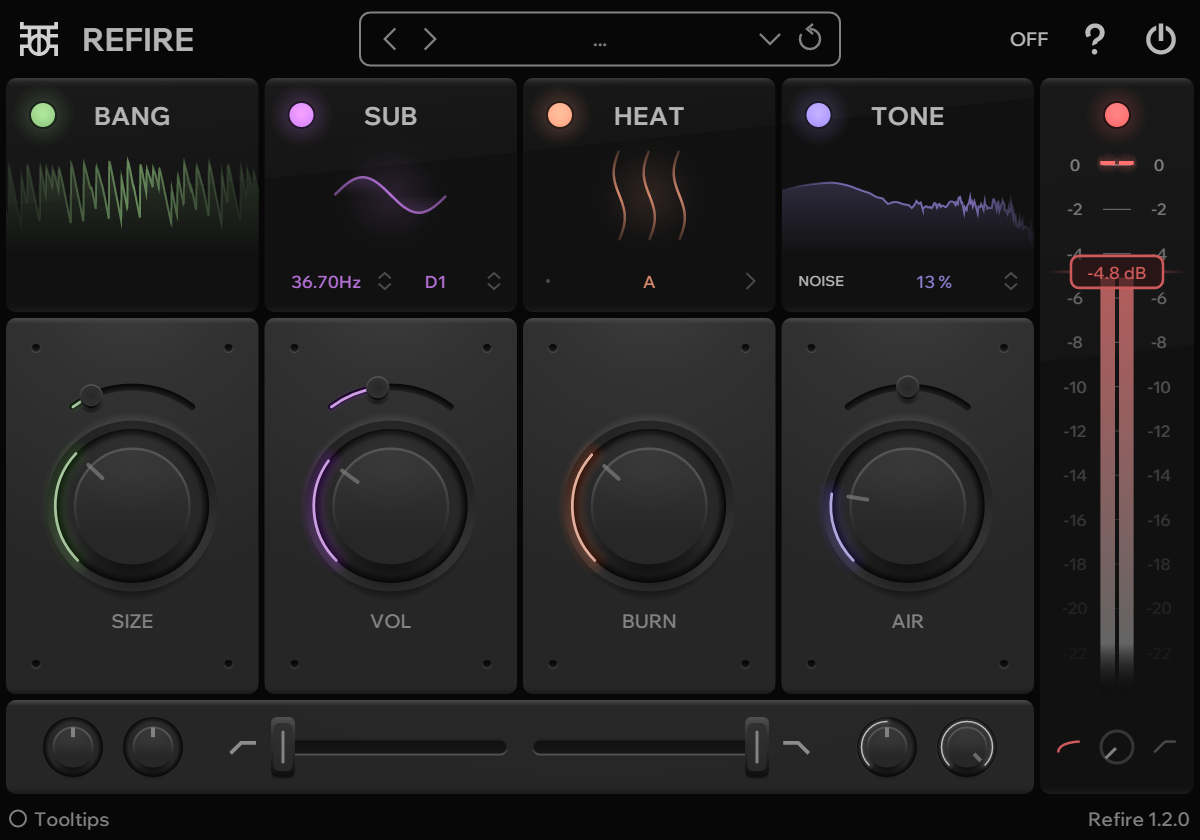The width and height of the screenshot is (1200, 840).
Task: Go to next preset with right arrow
Action: point(430,39)
